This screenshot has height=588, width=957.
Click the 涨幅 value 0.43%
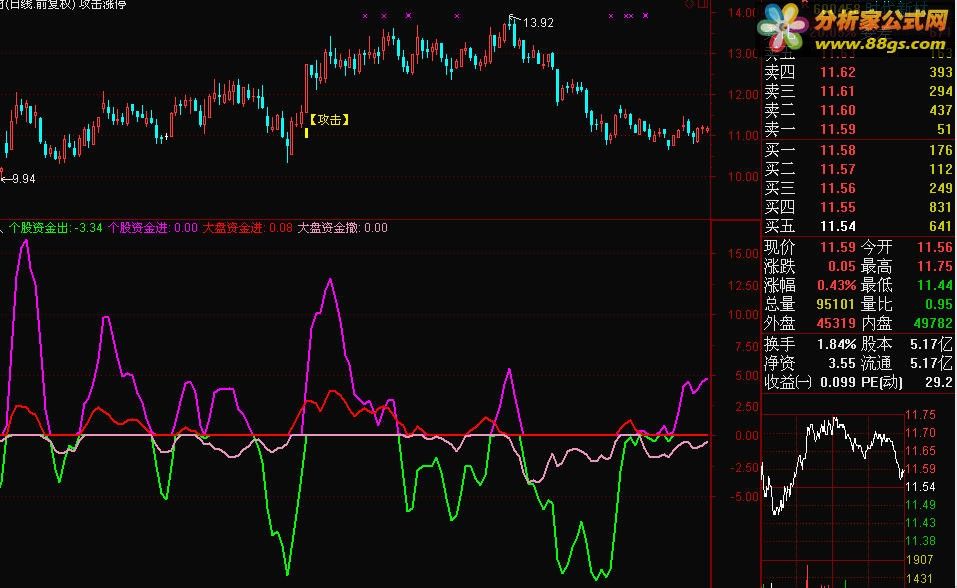[x=837, y=285]
